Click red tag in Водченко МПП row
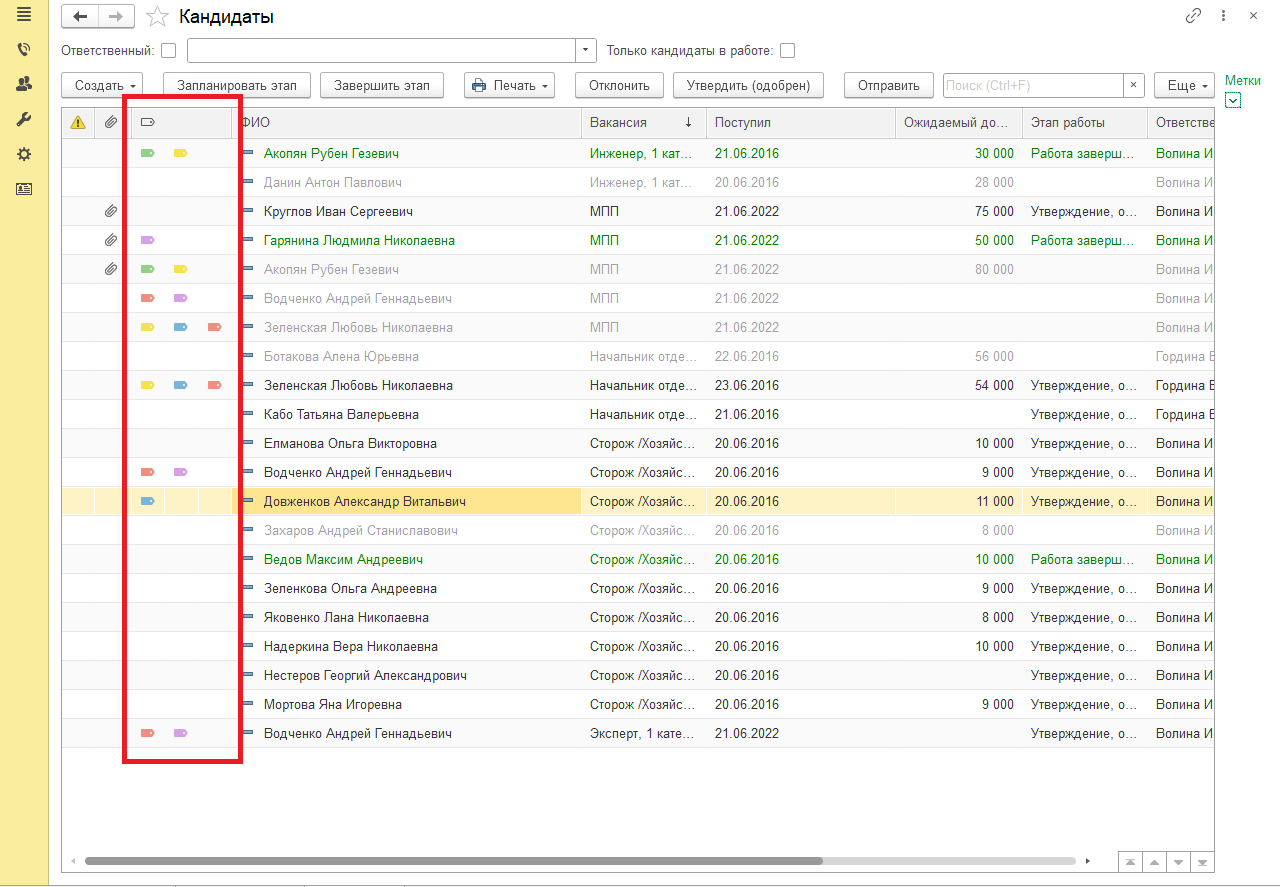This screenshot has width=1280, height=887. point(148,299)
